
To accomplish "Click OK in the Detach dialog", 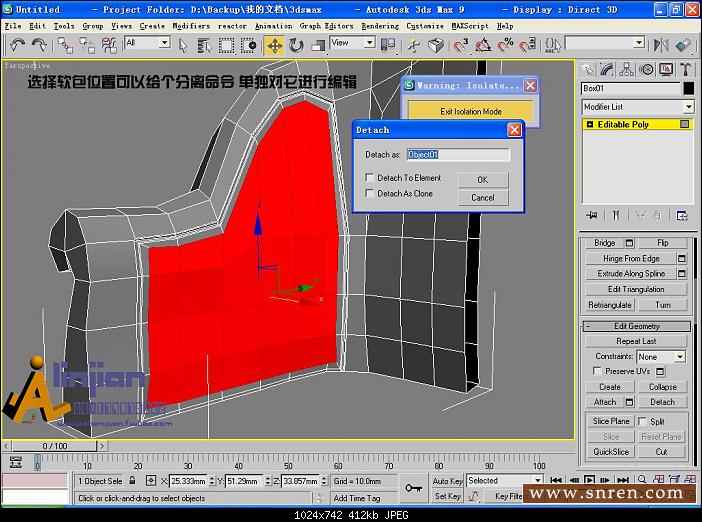I will (x=482, y=180).
